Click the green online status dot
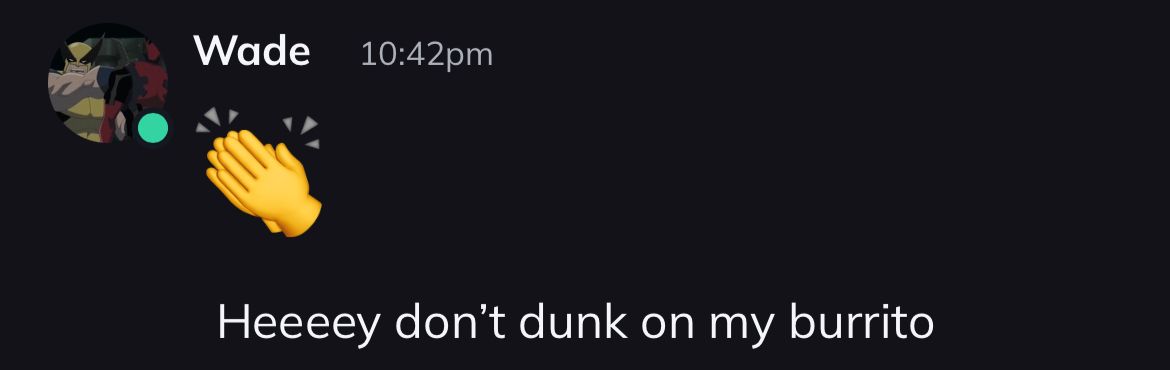 (x=153, y=128)
